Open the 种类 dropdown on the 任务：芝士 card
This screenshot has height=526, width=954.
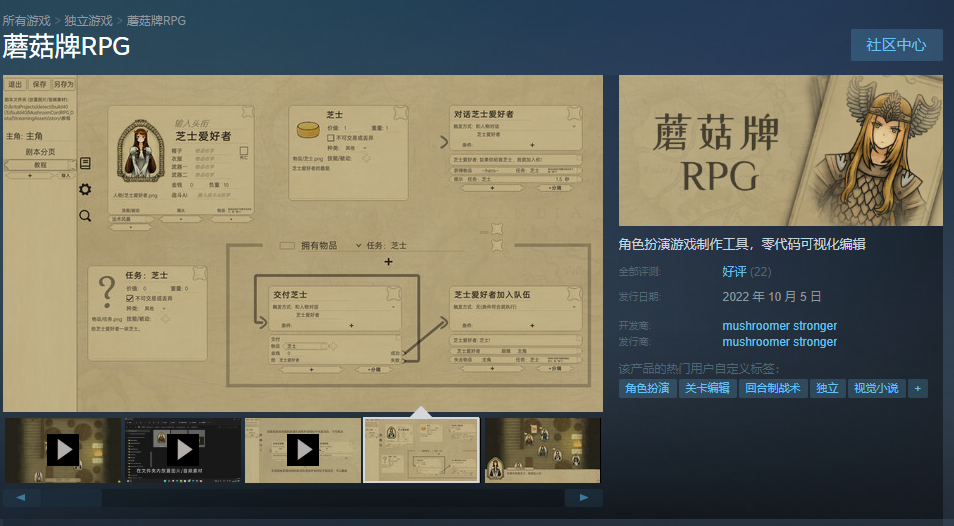(164, 308)
